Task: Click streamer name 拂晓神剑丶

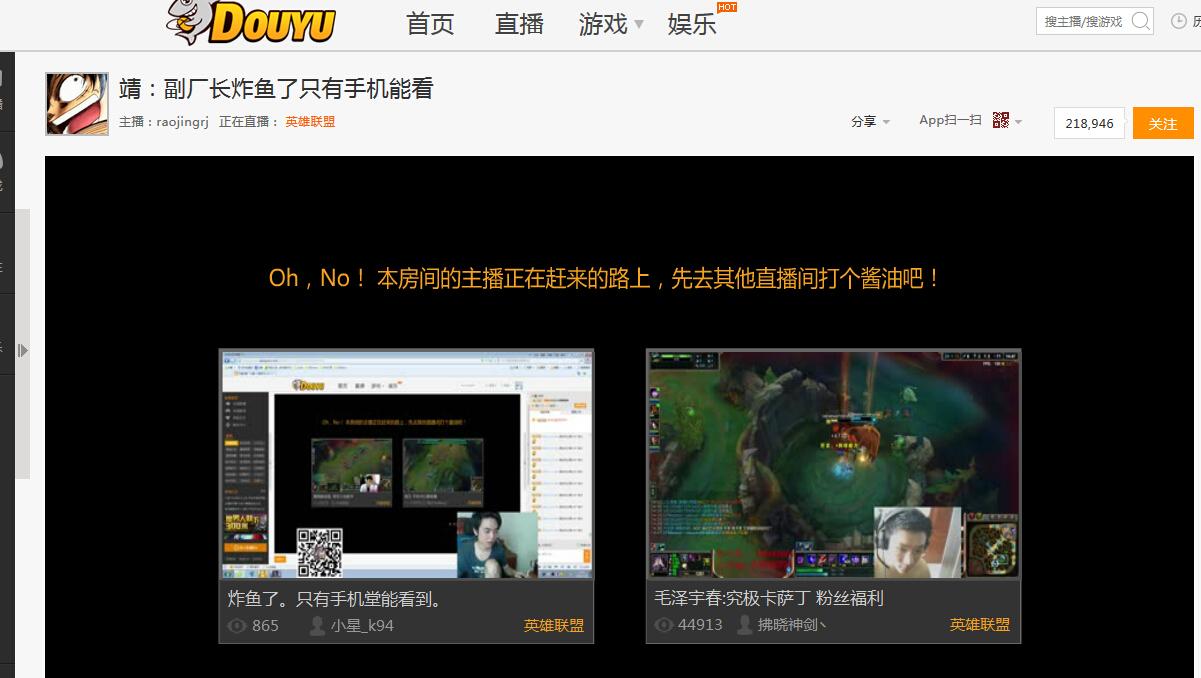Action: pos(792,625)
